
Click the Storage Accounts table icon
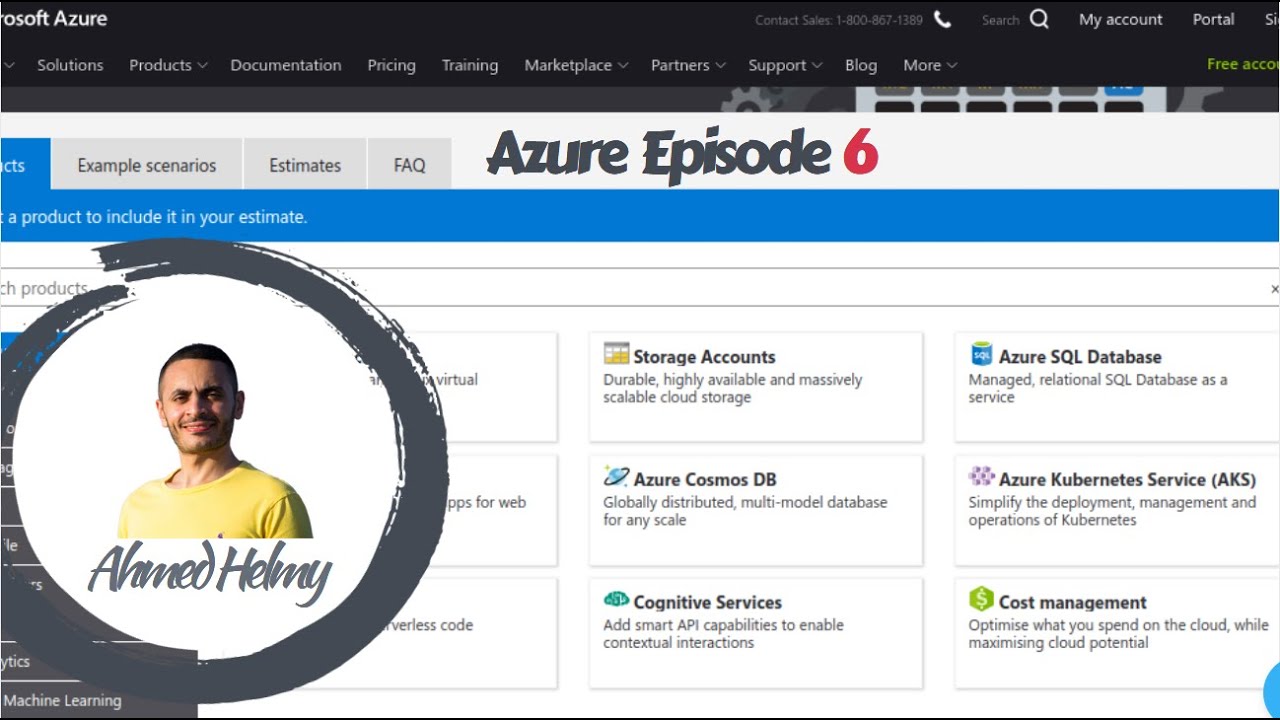(616, 354)
